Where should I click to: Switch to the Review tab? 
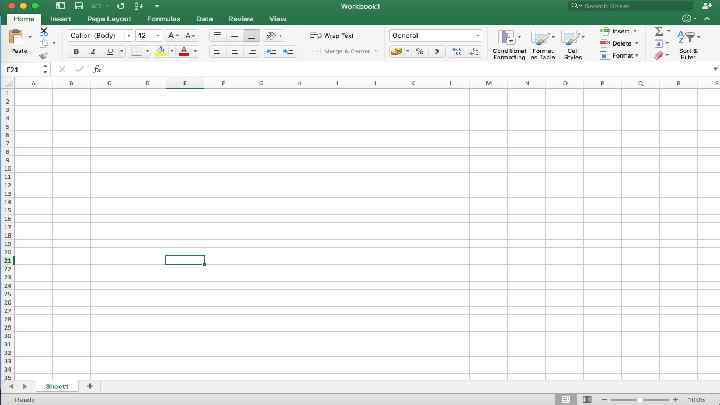tap(241, 19)
